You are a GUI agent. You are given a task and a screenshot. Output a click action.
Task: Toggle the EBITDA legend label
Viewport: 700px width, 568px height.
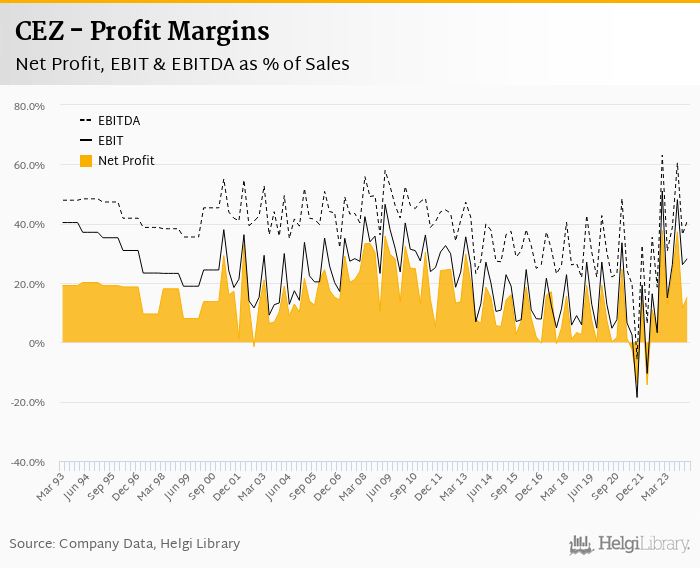pyautogui.click(x=118, y=121)
